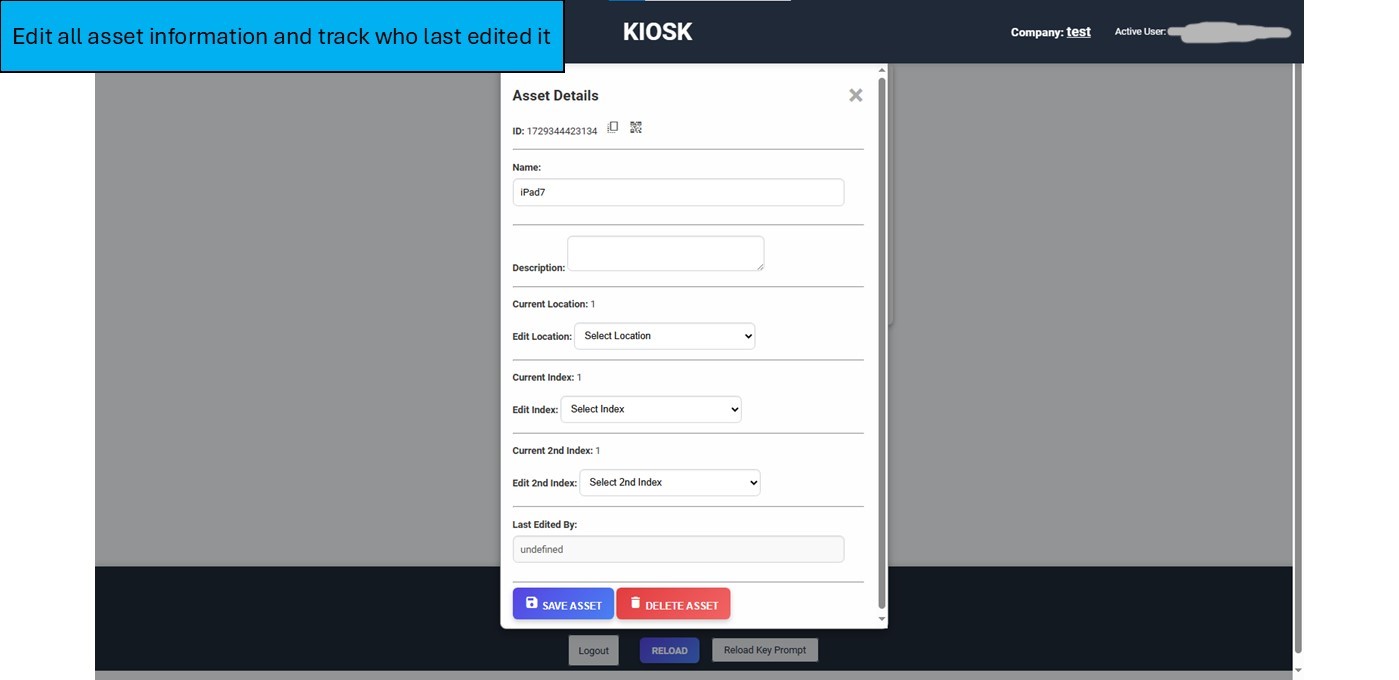Open the Select Location dropdown
Image resolution: width=1399 pixels, height=680 pixels.
coord(664,336)
